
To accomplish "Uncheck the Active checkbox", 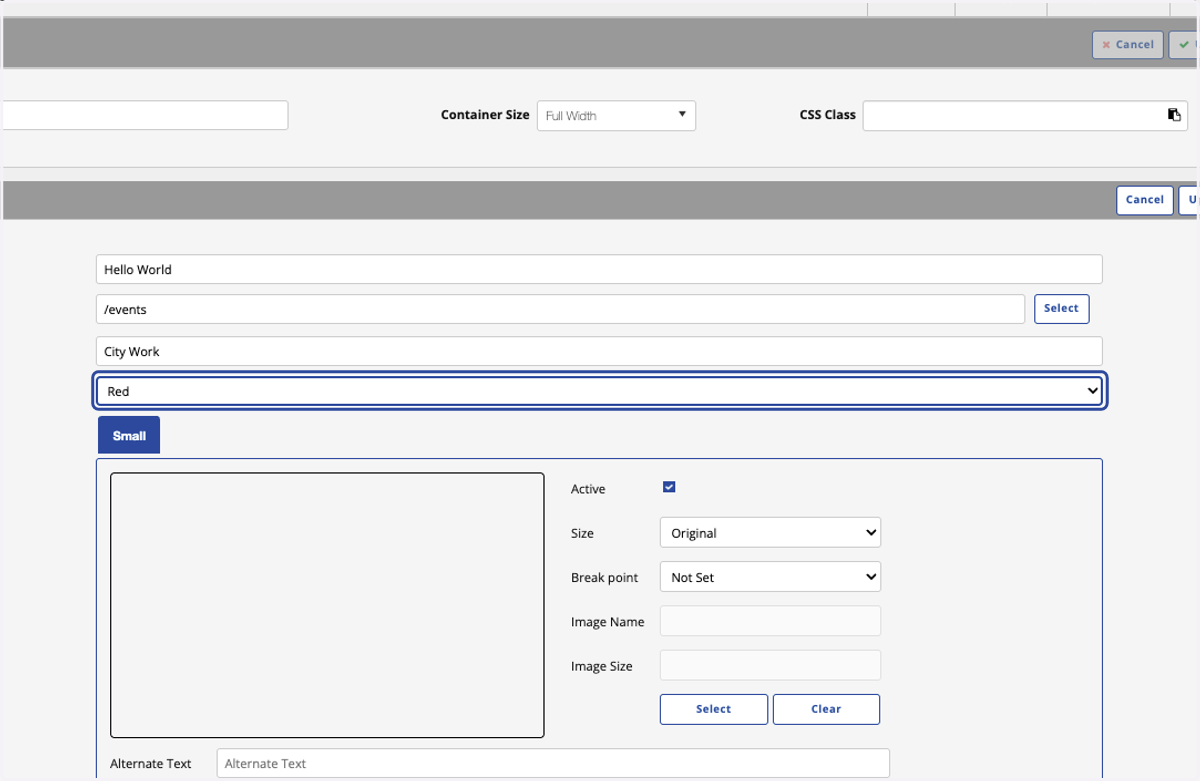I will click(x=669, y=487).
